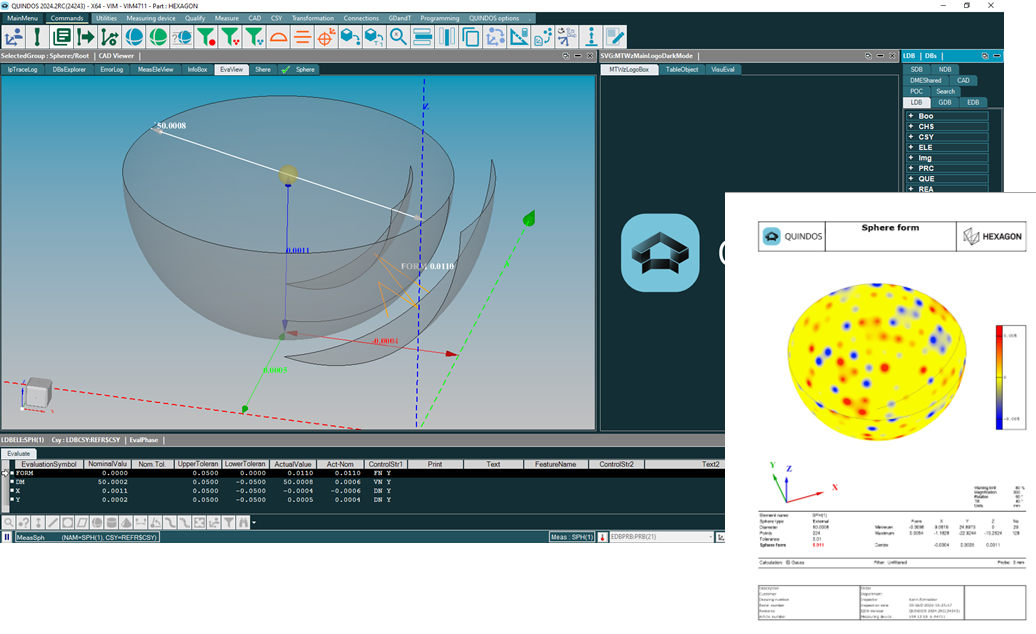Click the funnel filter icon in evaluation toolbar

coord(229,522)
